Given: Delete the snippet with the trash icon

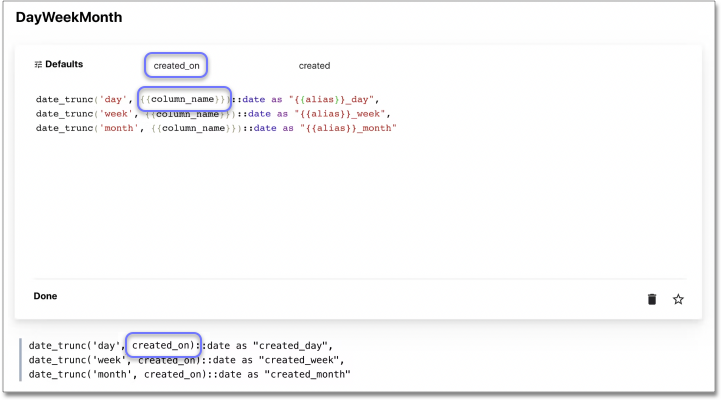Looking at the screenshot, I should tap(652, 299).
